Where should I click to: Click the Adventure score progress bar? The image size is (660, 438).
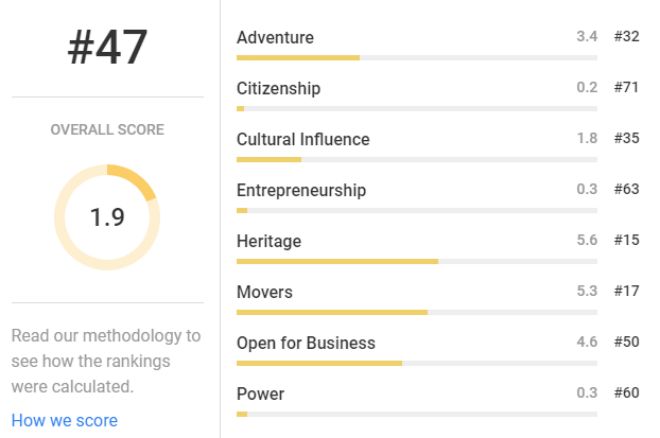417,58
